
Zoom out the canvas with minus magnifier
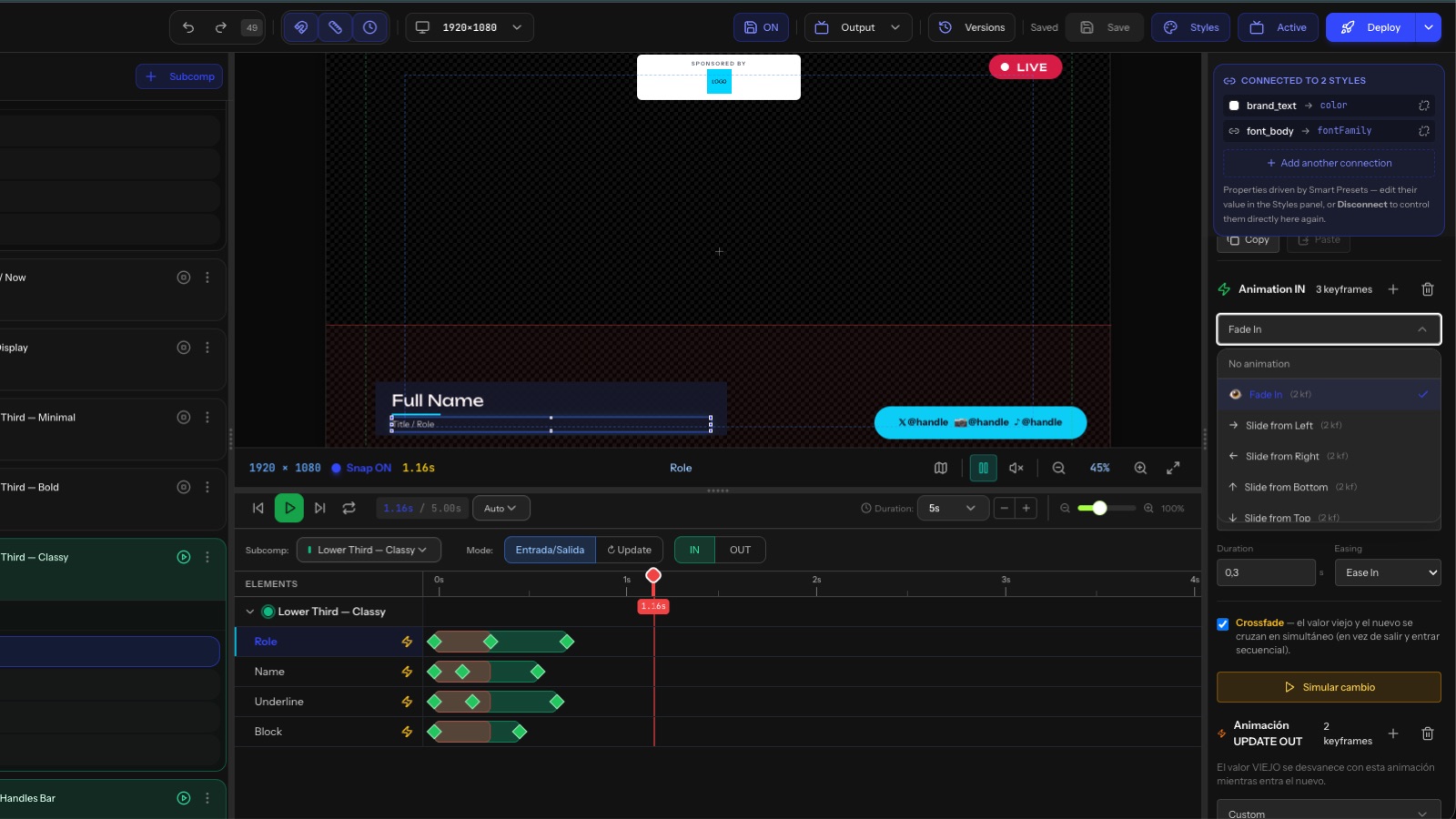click(x=1058, y=468)
